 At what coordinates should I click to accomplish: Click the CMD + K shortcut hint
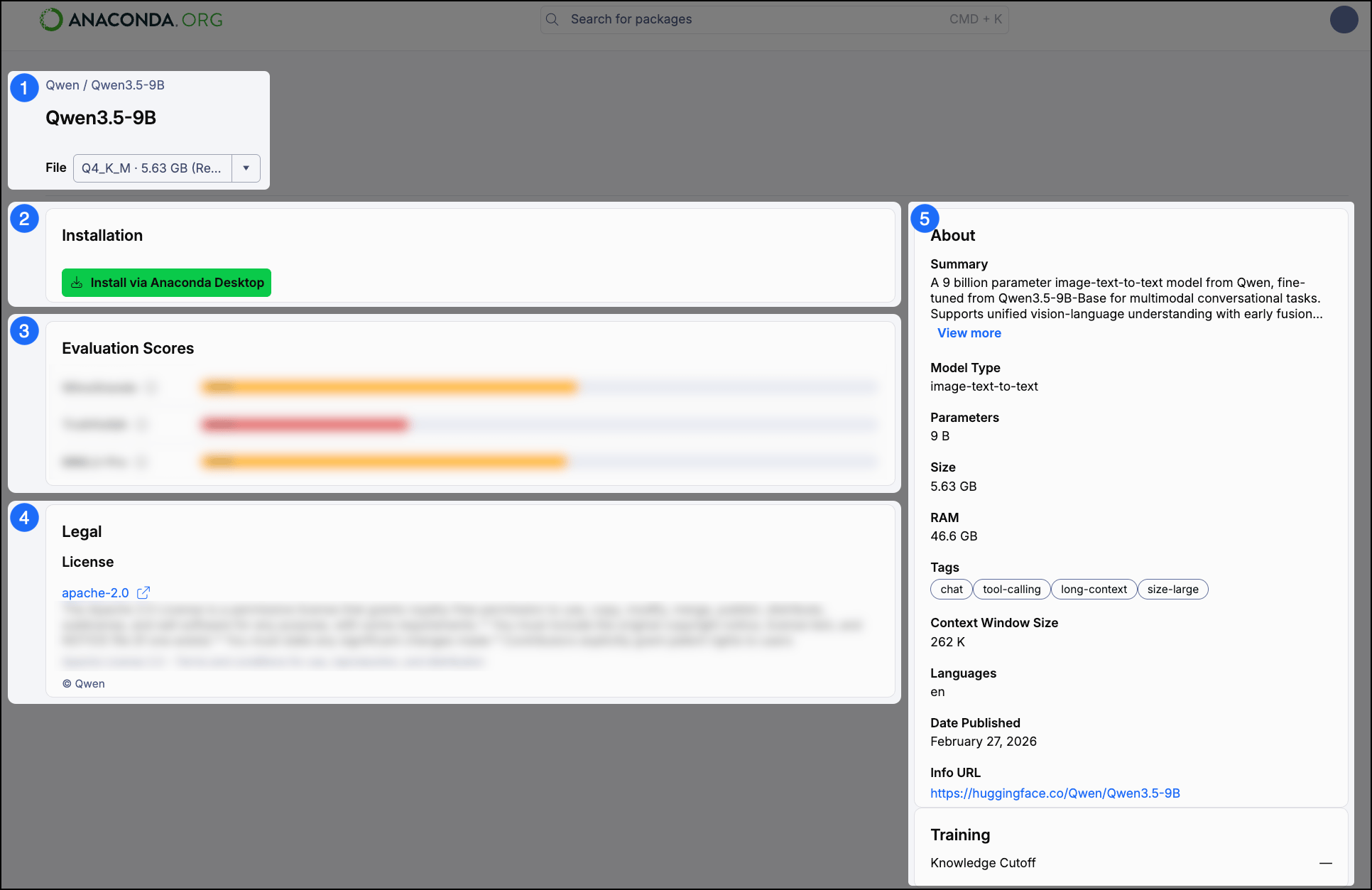click(x=976, y=19)
